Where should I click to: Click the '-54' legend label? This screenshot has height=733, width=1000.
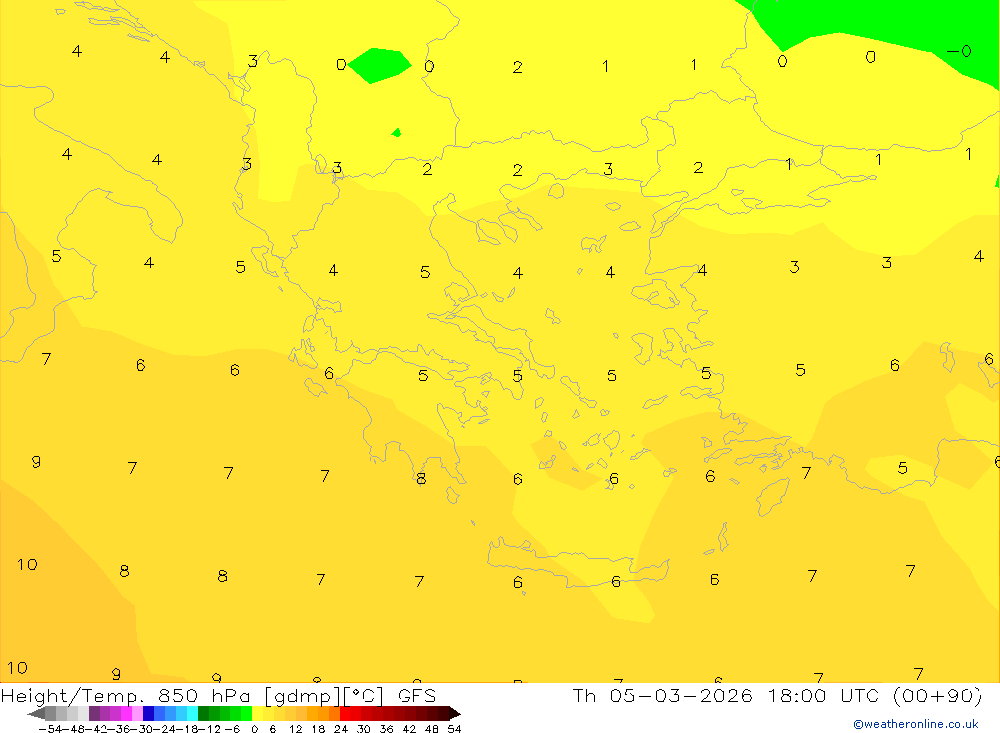point(50,729)
